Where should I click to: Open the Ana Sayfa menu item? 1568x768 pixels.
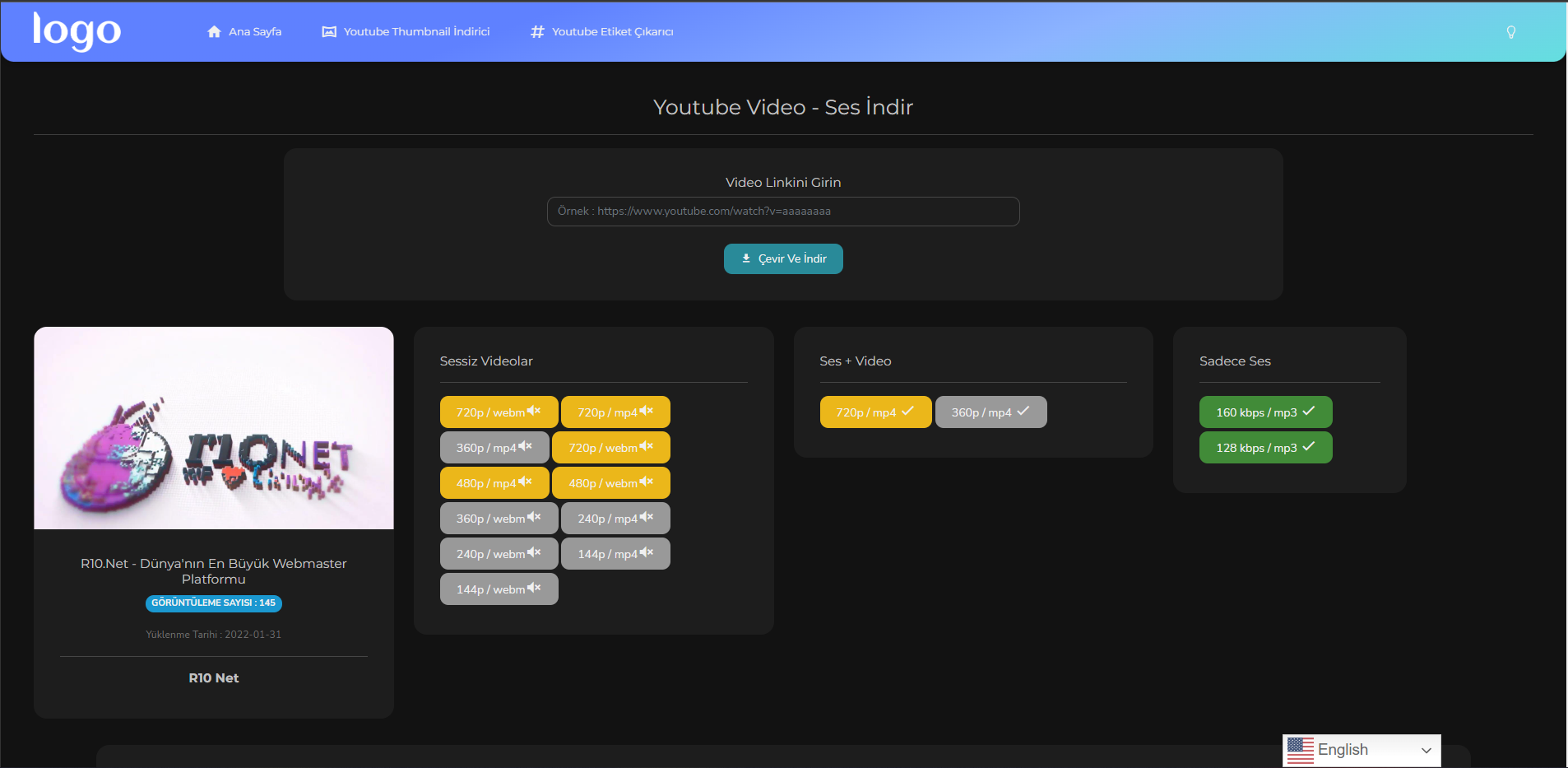point(244,31)
